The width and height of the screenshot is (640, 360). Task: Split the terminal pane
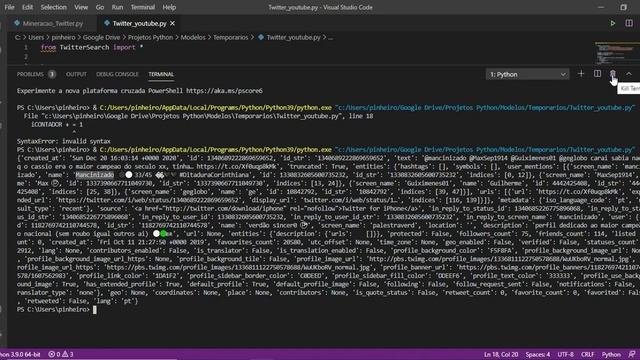tap(597, 74)
